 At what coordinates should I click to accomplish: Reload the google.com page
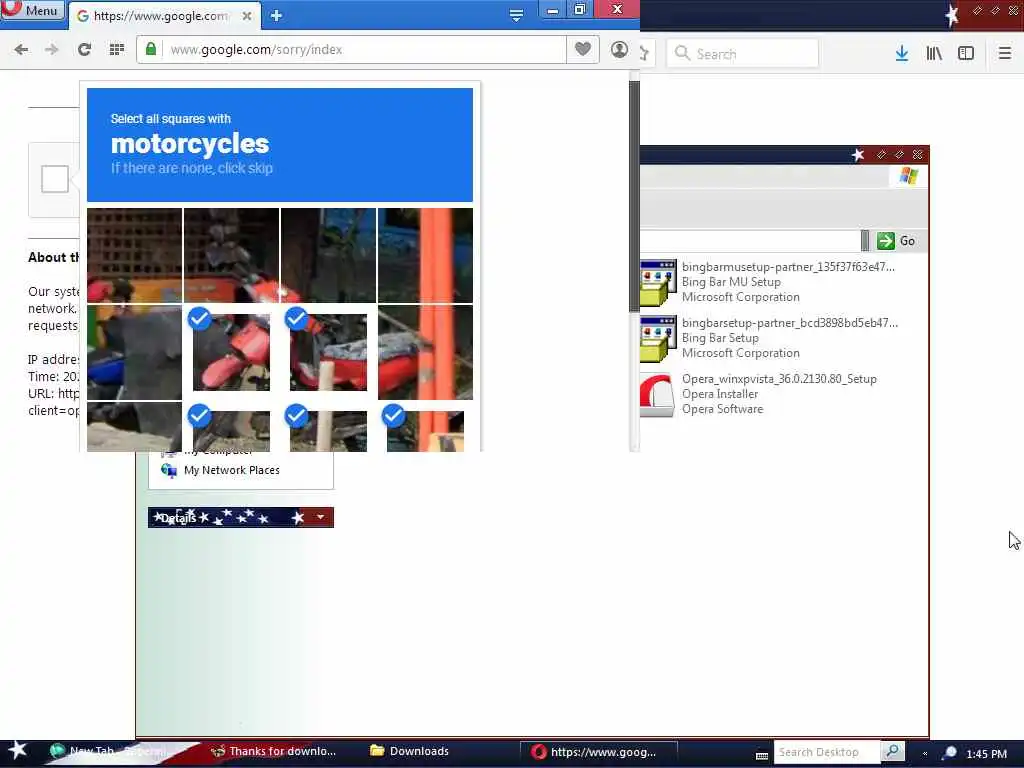84,50
